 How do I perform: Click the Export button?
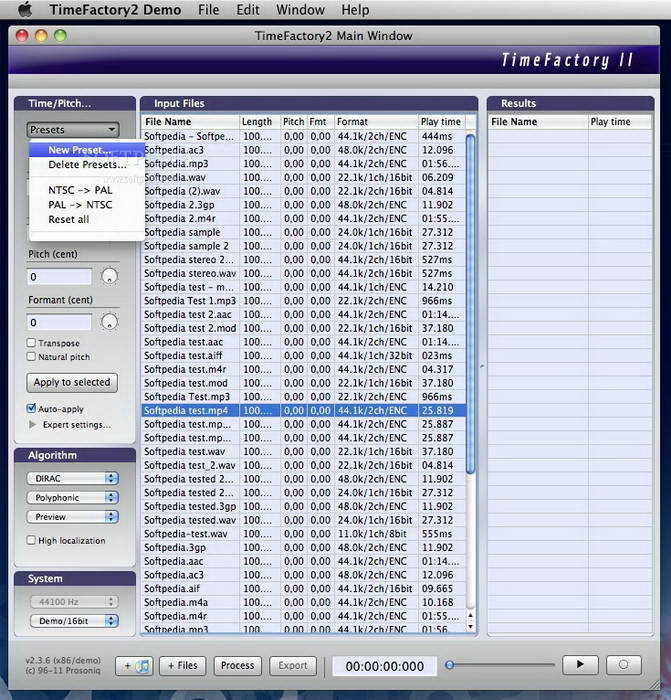(293, 666)
